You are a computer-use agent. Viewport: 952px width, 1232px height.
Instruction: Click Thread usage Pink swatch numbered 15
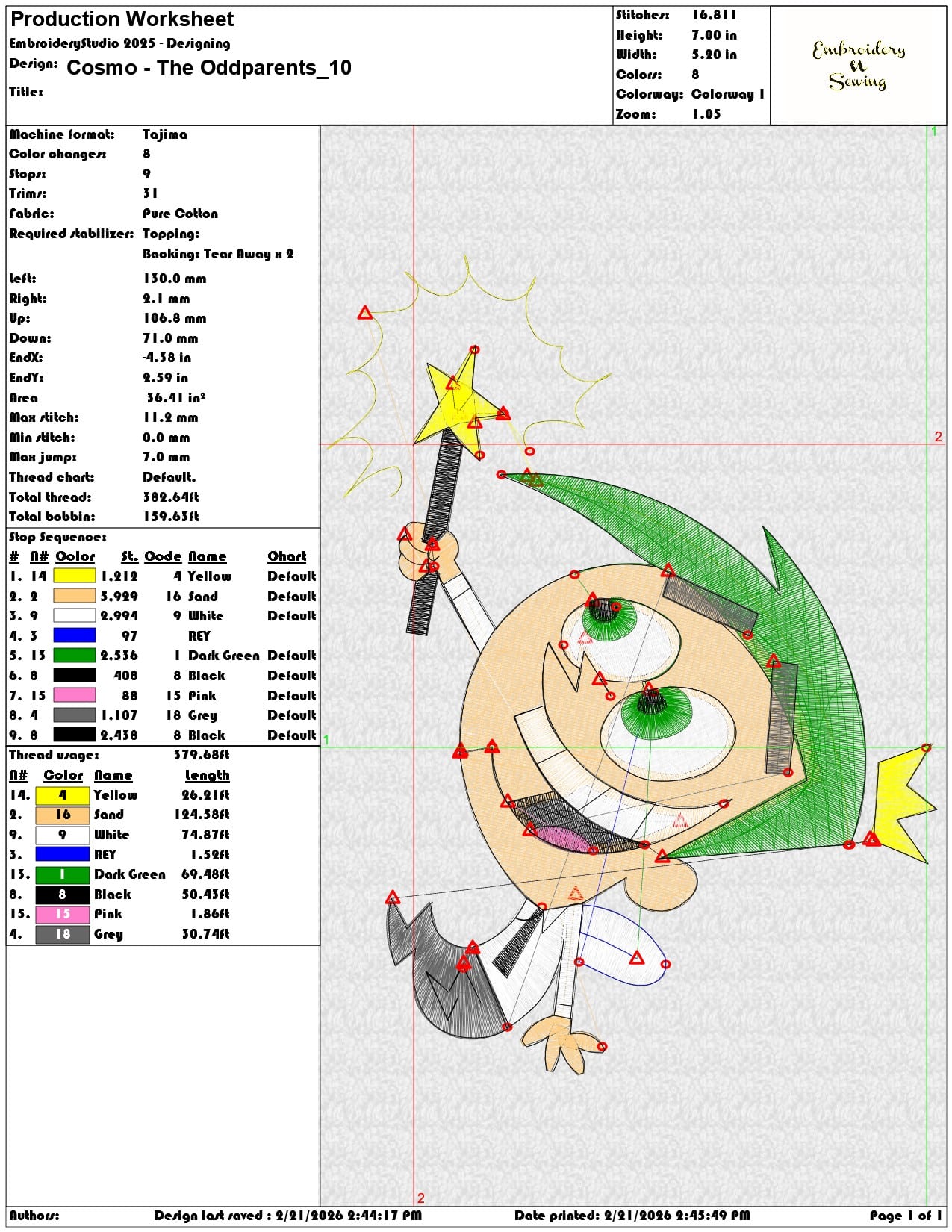pos(63,914)
